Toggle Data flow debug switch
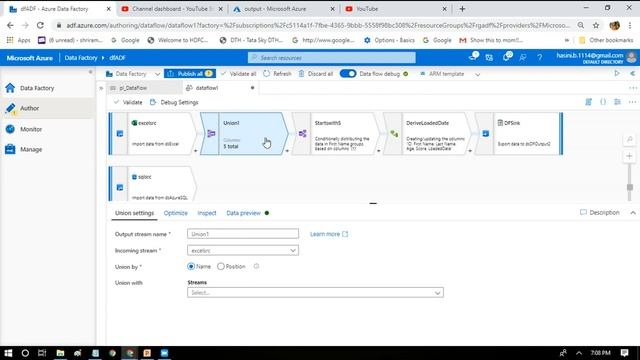 pyautogui.click(x=348, y=73)
